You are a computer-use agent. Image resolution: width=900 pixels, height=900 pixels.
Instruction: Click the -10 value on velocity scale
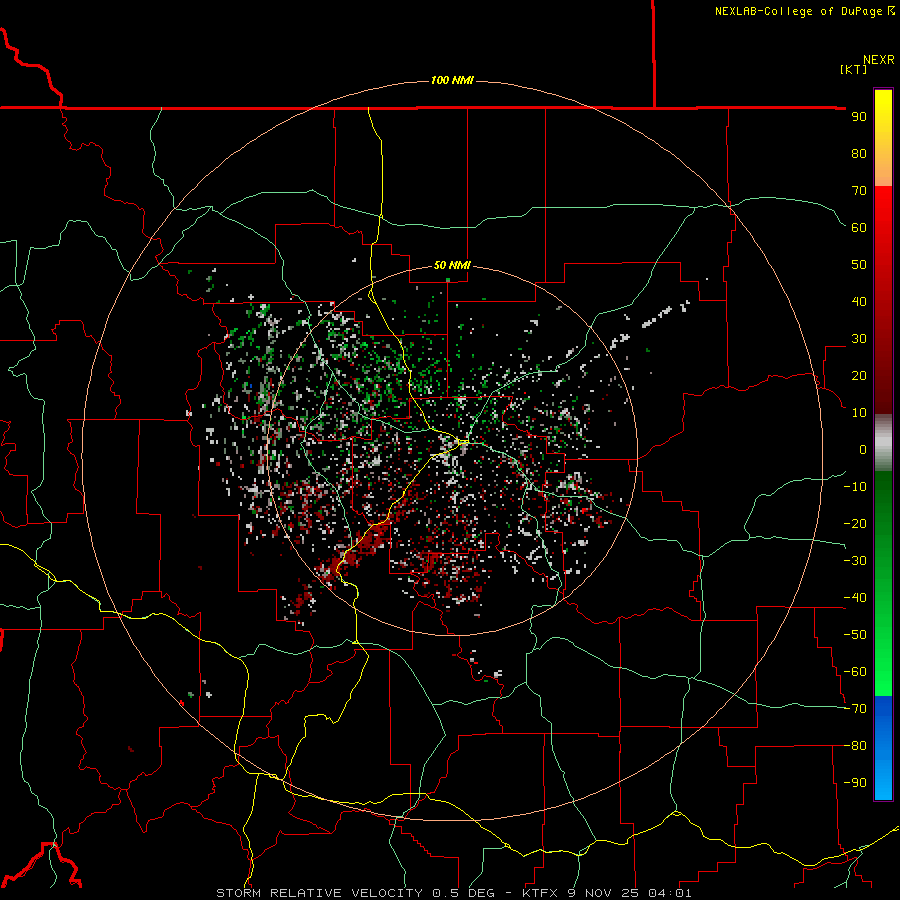click(855, 487)
